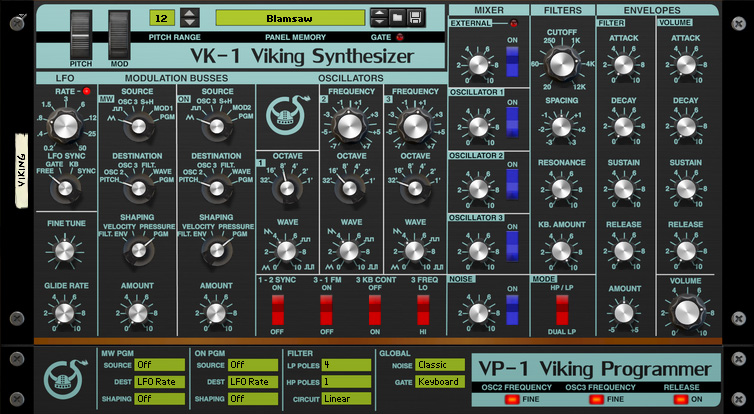Decrease pitch range with down arrow
Image resolution: width=754 pixels, height=414 pixels.
click(x=190, y=22)
